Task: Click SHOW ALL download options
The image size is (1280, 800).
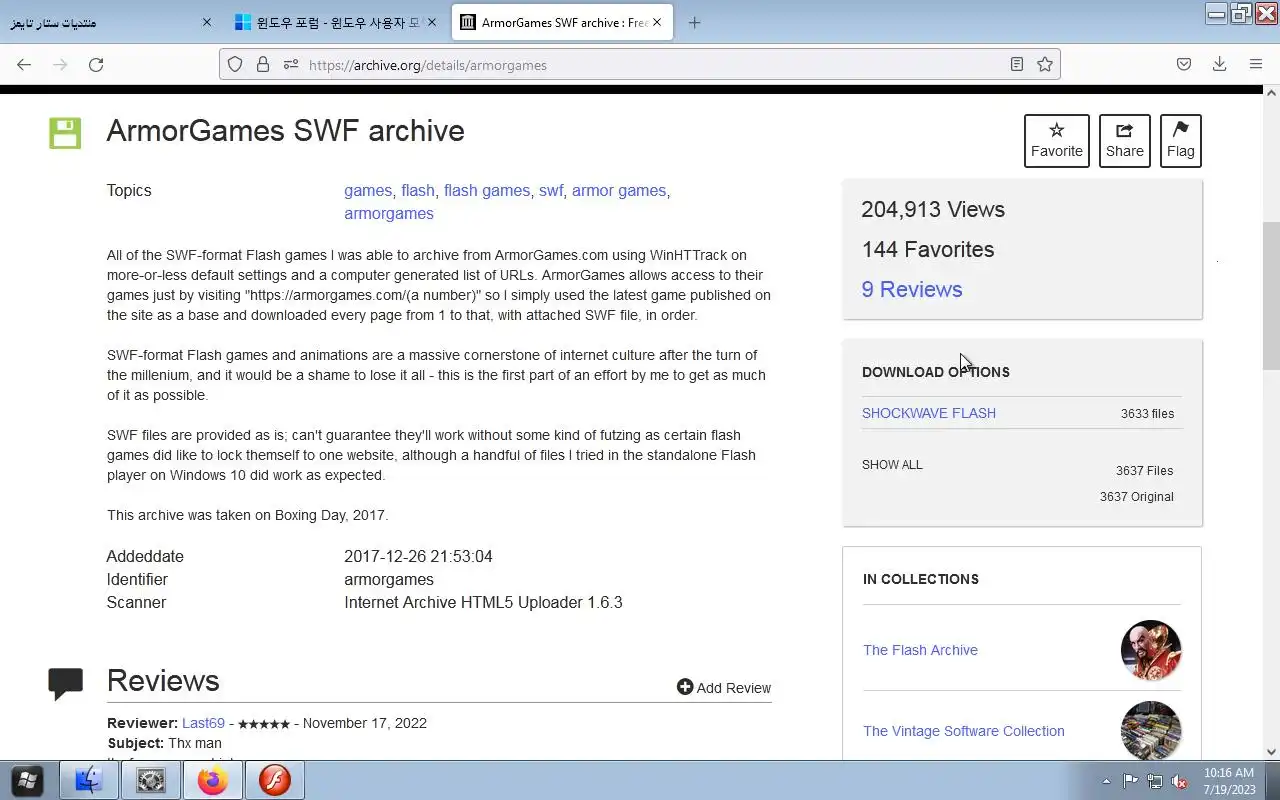Action: click(x=892, y=465)
